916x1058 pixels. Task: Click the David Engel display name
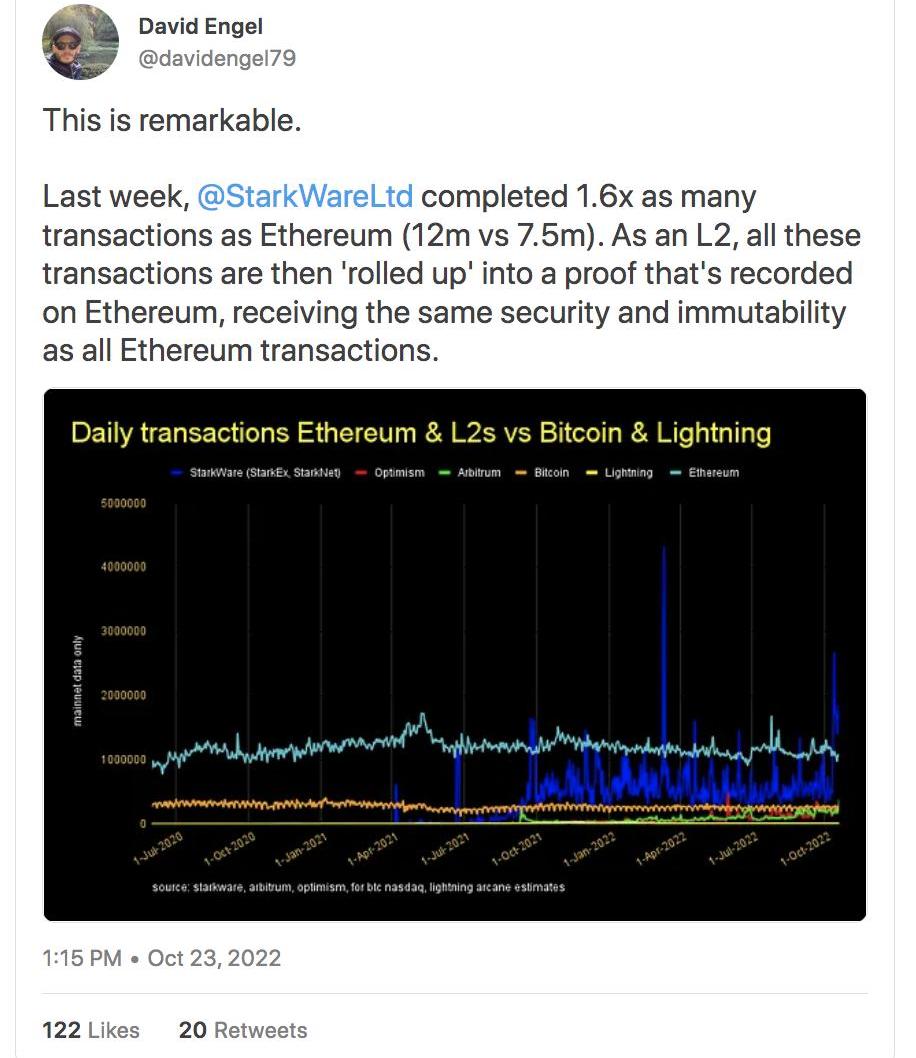[x=200, y=26]
